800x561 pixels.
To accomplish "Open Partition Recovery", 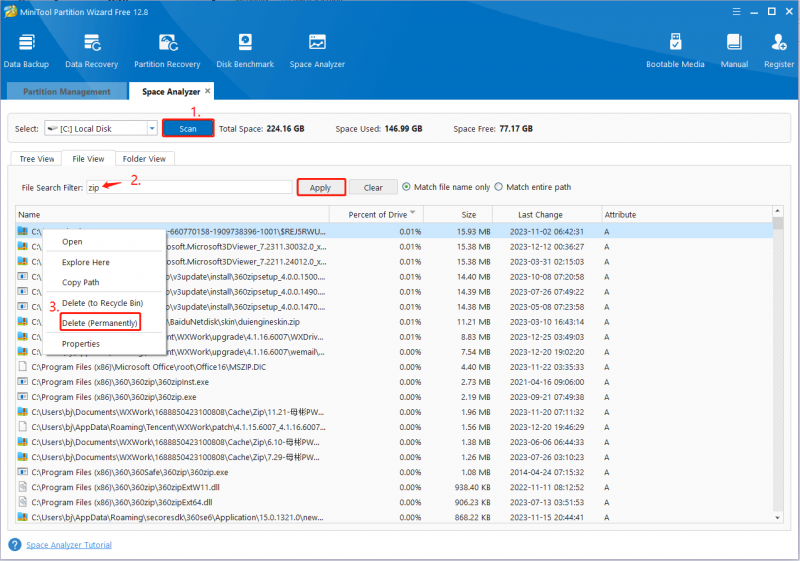I will pyautogui.click(x=167, y=50).
